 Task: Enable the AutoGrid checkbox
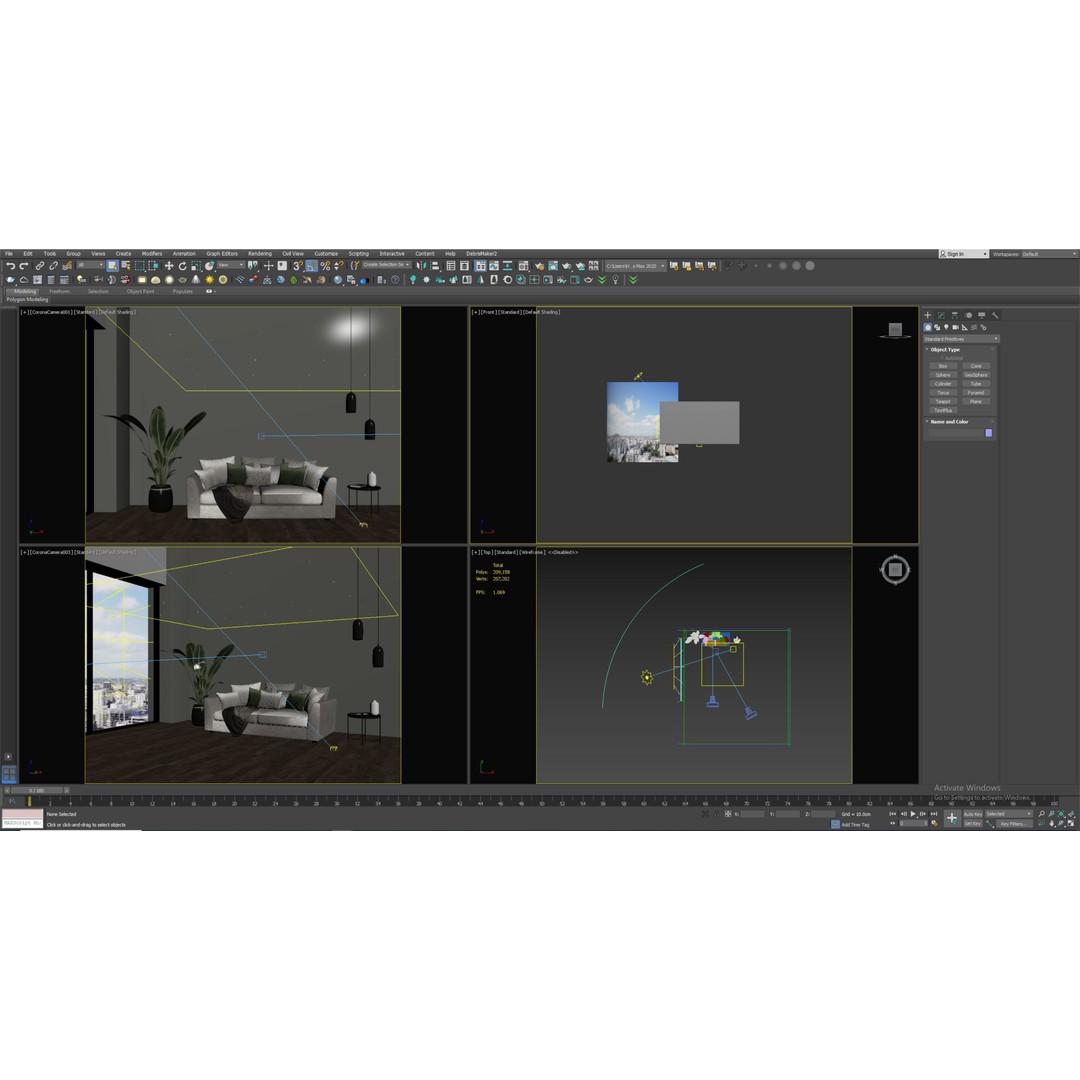tap(943, 358)
